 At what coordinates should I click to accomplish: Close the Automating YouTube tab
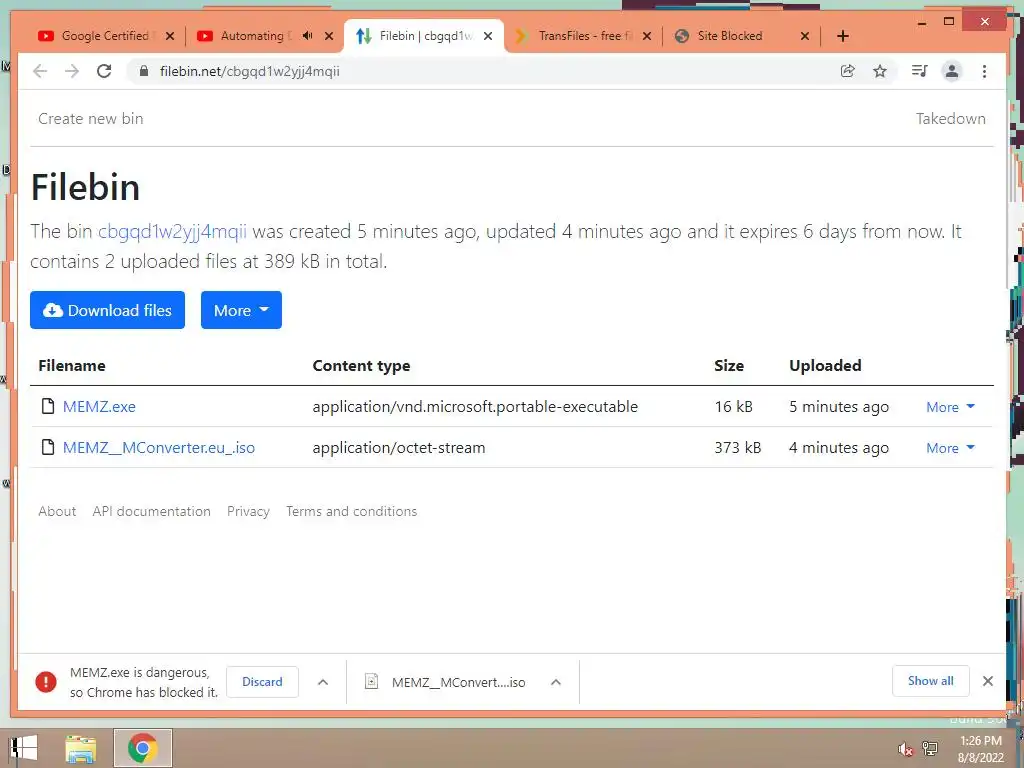pyautogui.click(x=329, y=36)
